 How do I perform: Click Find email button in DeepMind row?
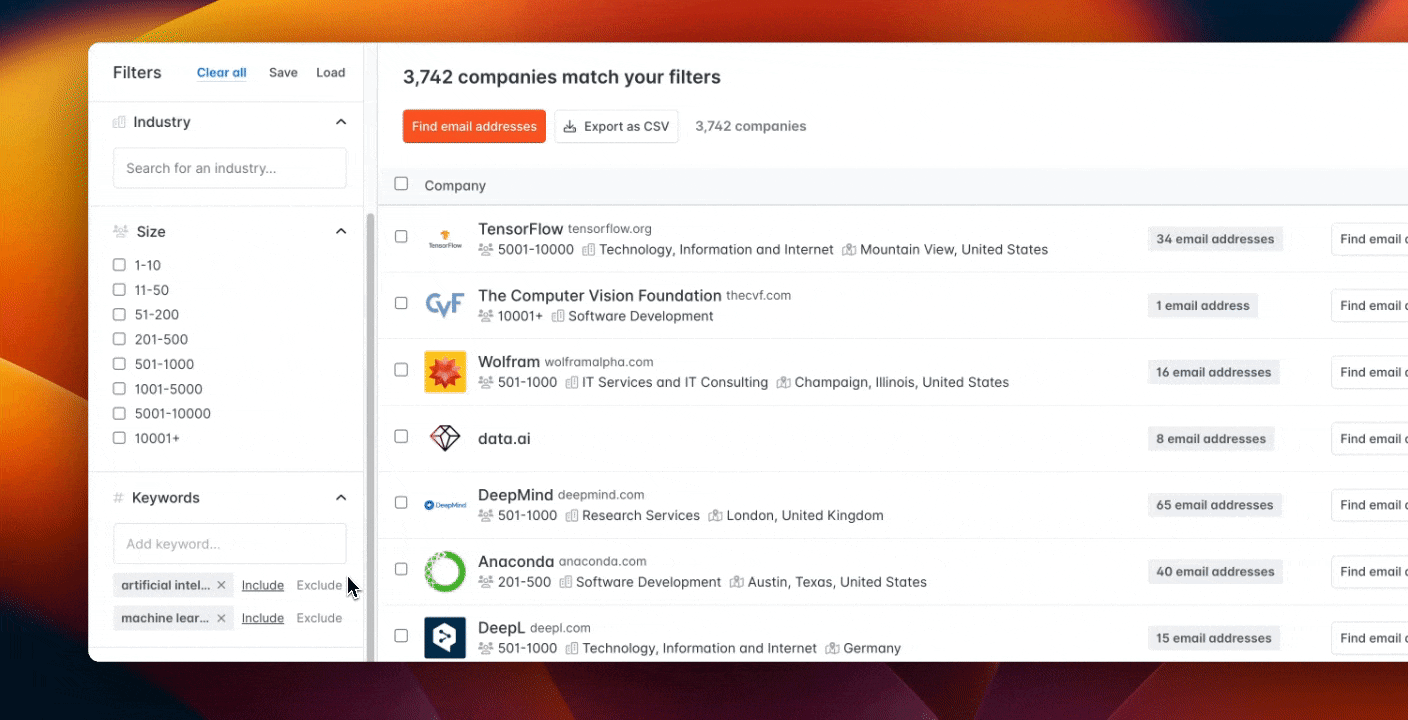tap(1370, 505)
